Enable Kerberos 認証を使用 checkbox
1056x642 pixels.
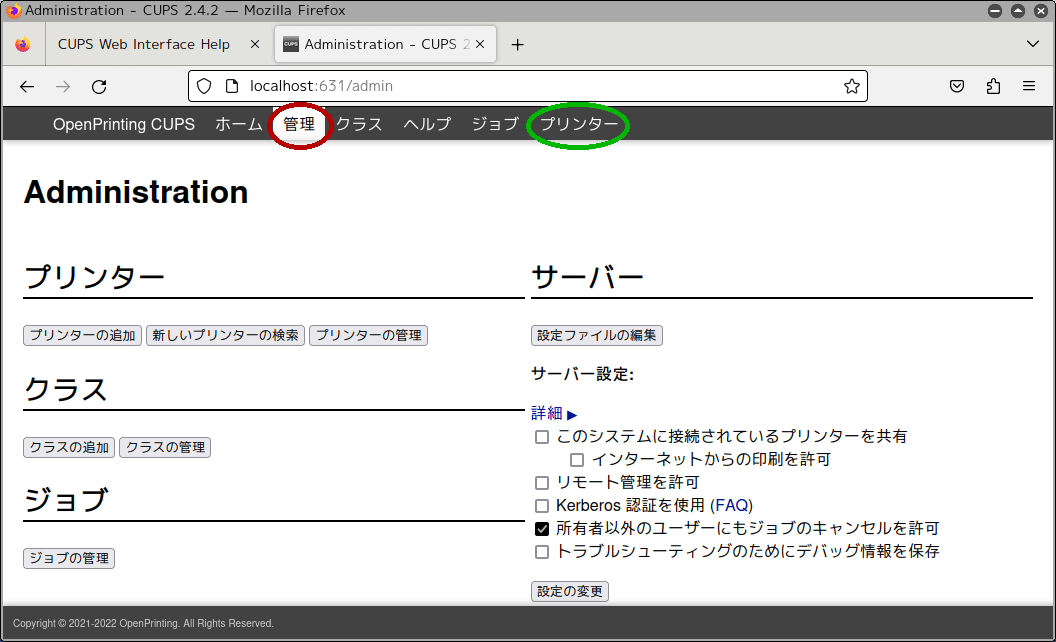542,506
